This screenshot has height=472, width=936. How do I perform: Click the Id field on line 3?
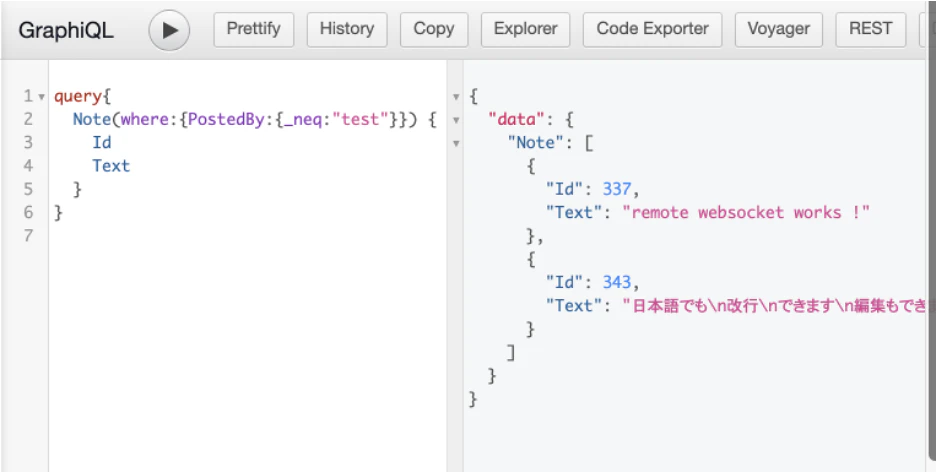click(101, 143)
